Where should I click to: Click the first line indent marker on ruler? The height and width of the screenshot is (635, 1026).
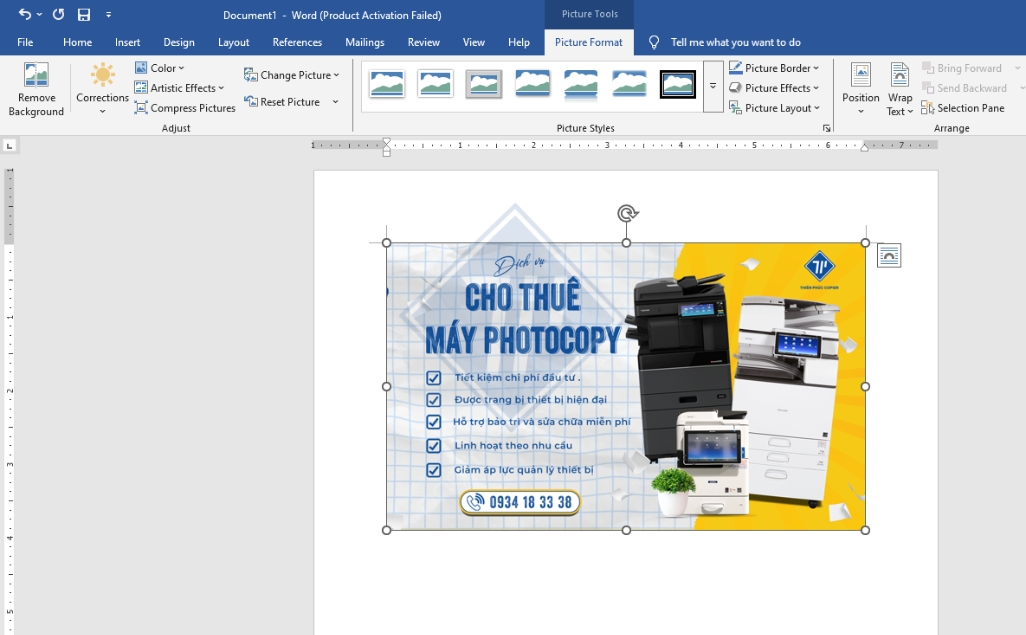[387, 141]
